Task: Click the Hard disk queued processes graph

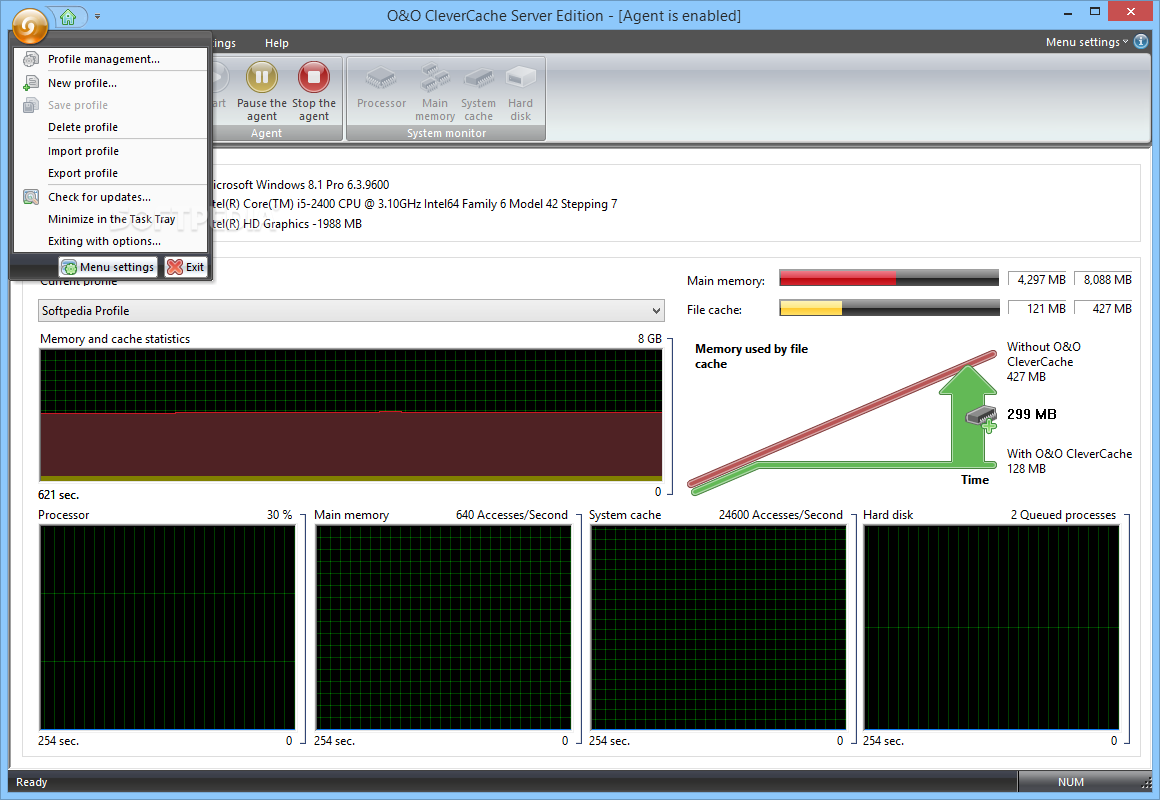Action: [991, 628]
